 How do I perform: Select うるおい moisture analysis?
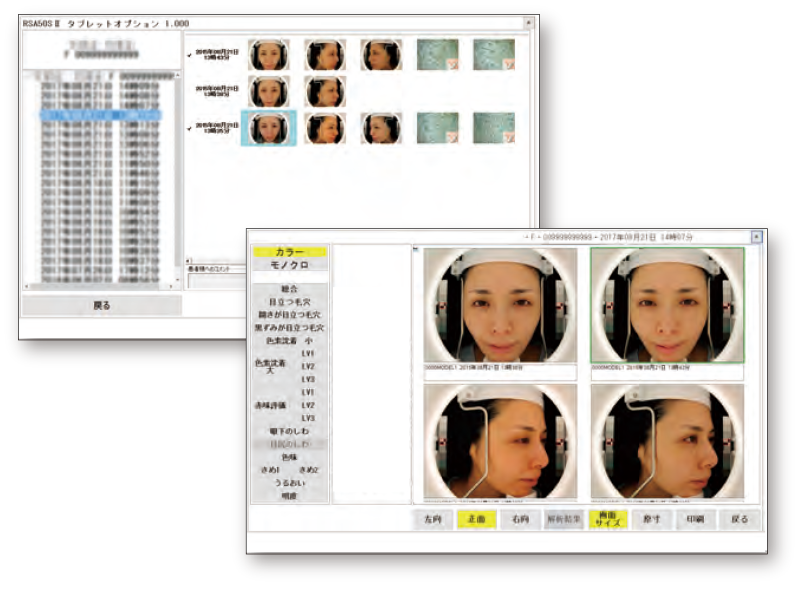(x=288, y=482)
